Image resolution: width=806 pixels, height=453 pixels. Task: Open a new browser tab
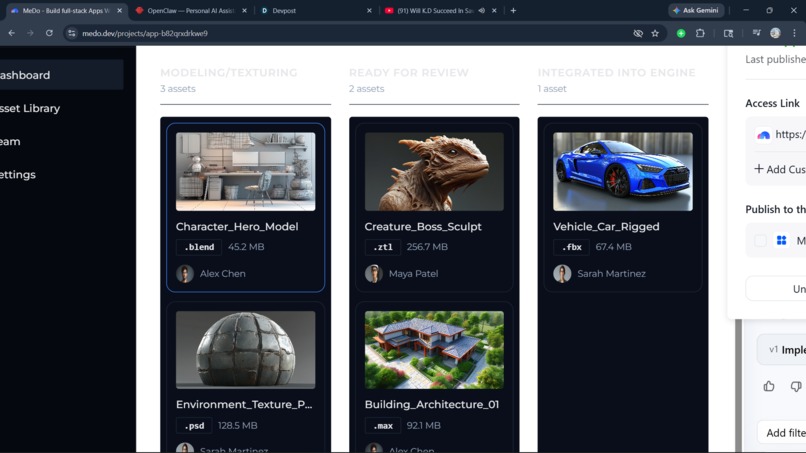pos(513,10)
